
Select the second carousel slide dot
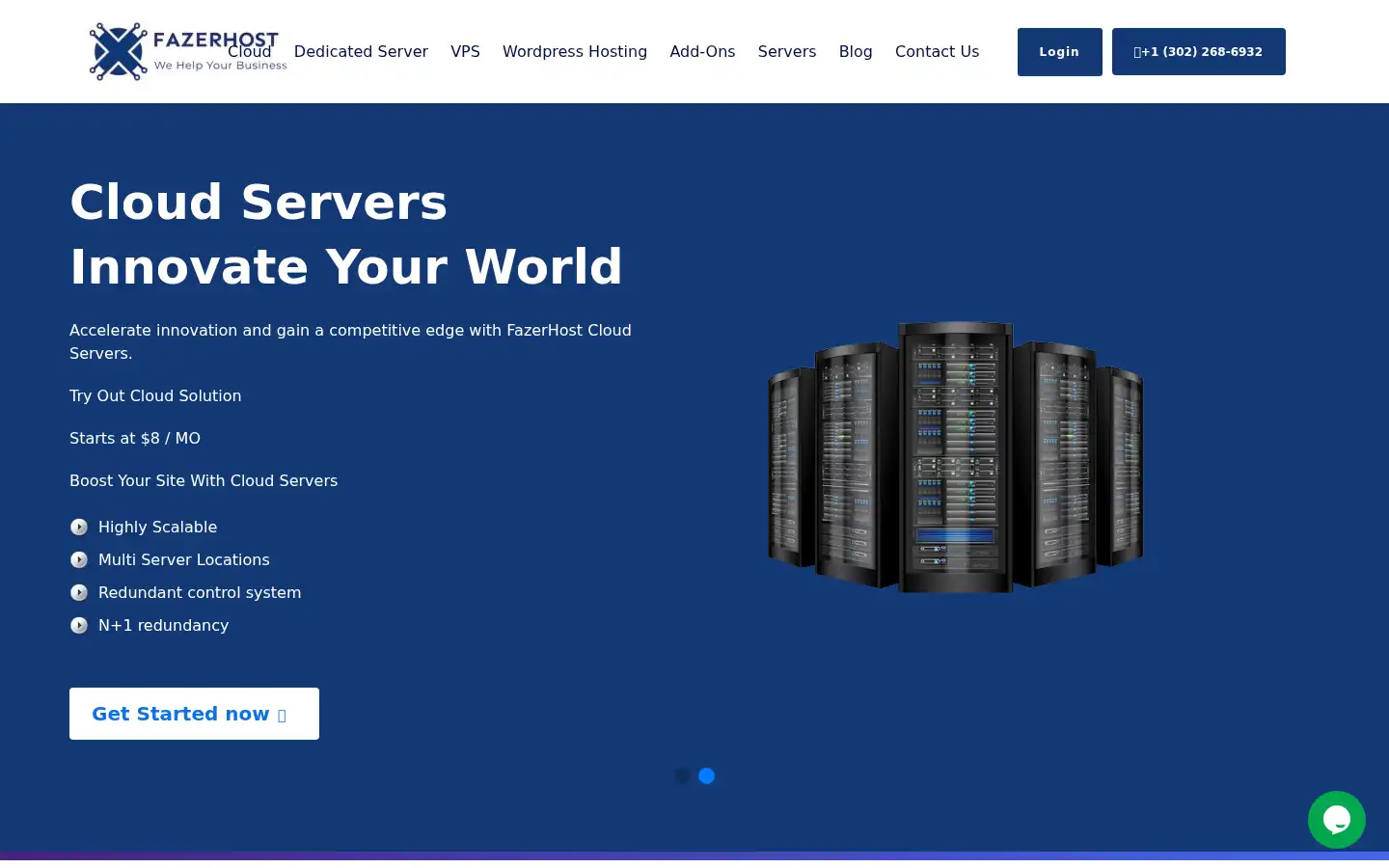click(707, 775)
